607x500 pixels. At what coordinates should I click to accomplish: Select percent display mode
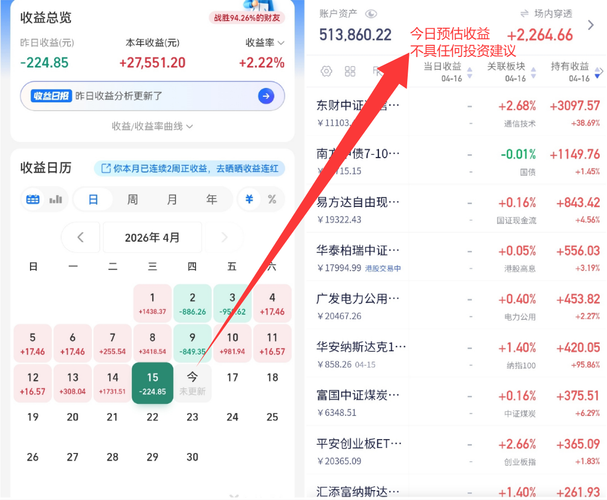[x=272, y=199]
